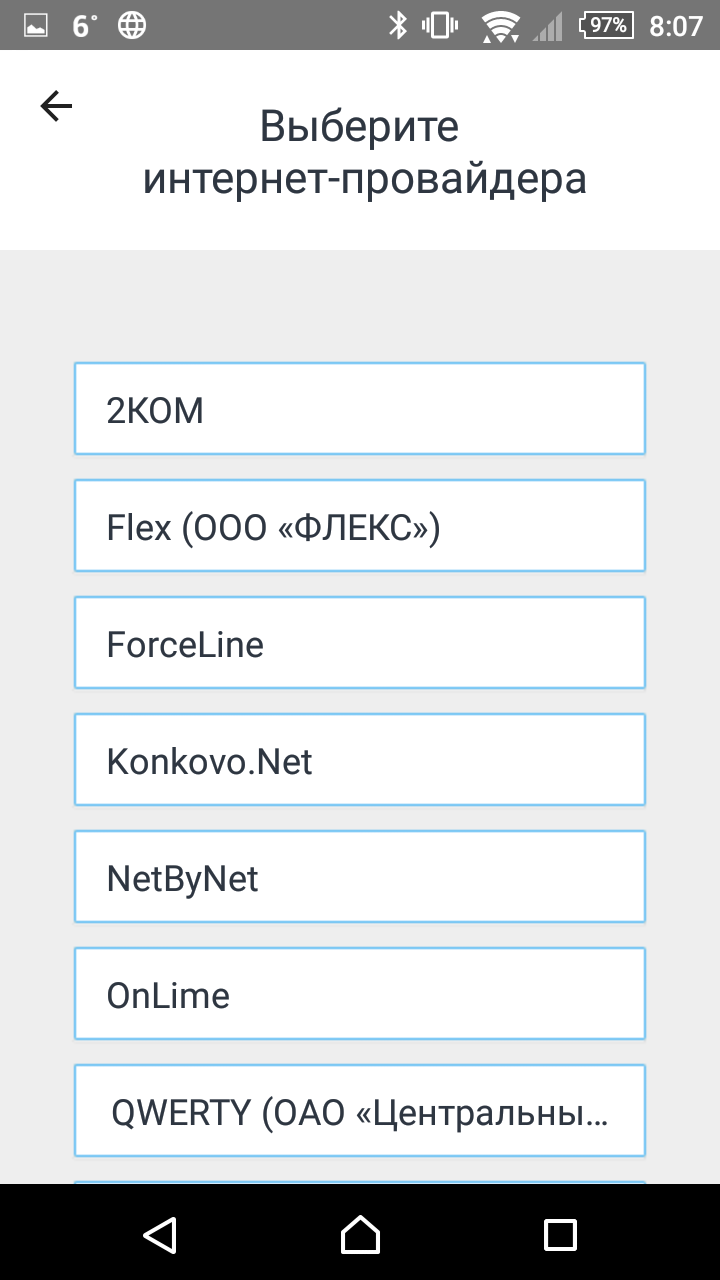Choose Flex (ООО «ФЛЕКС») provider

360,526
